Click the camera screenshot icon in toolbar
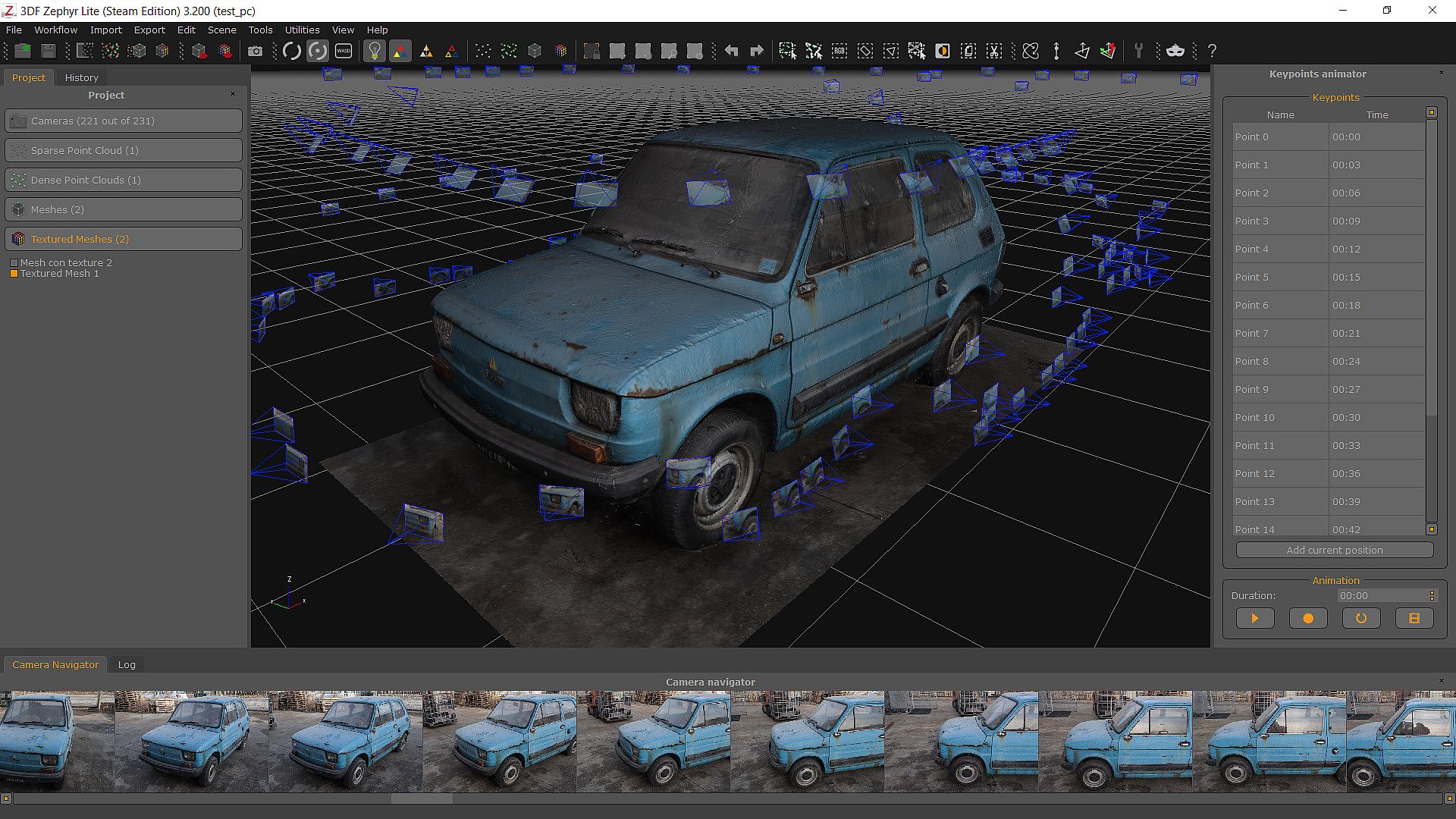Viewport: 1456px width, 819px height. 255,51
